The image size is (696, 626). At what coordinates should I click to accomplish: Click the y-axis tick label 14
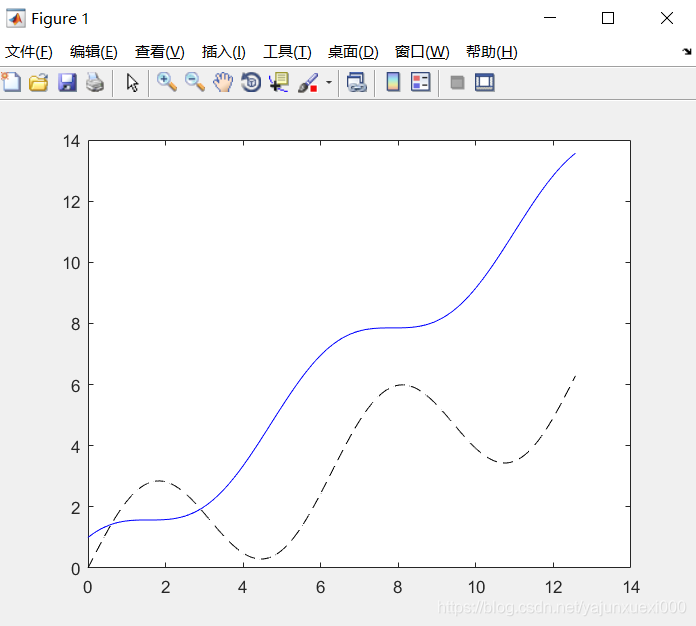click(x=71, y=141)
